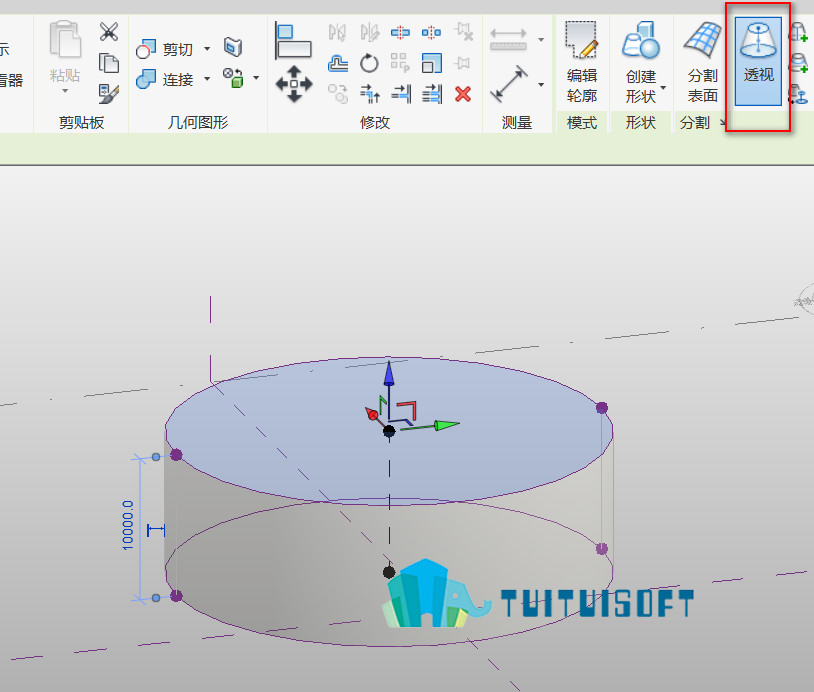Expand the 剪切 cut geometry dropdown arrow
Screen dimensions: 814x692
[x=207, y=49]
